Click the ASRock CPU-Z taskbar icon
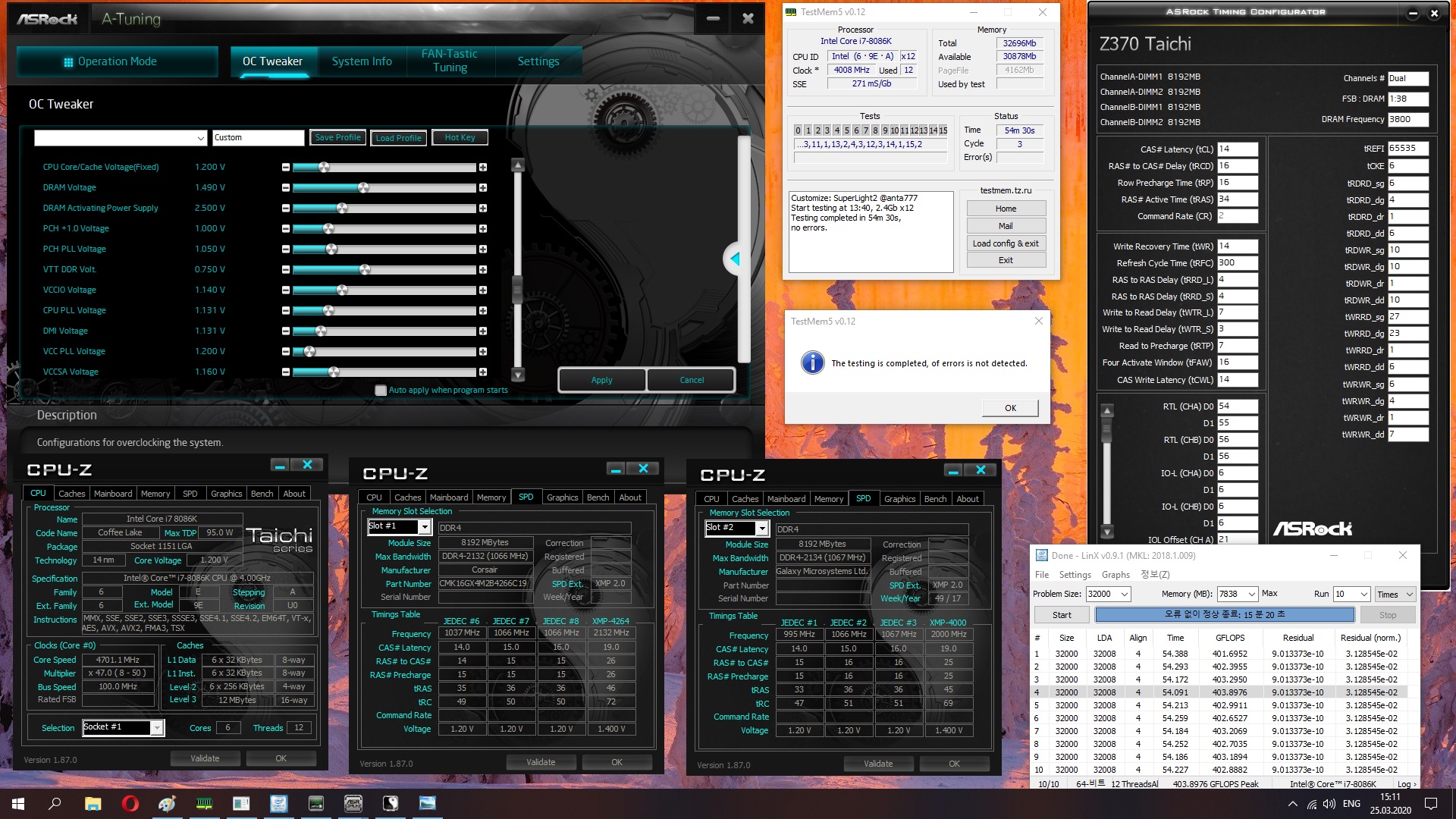The width and height of the screenshot is (1456, 819). 353,803
